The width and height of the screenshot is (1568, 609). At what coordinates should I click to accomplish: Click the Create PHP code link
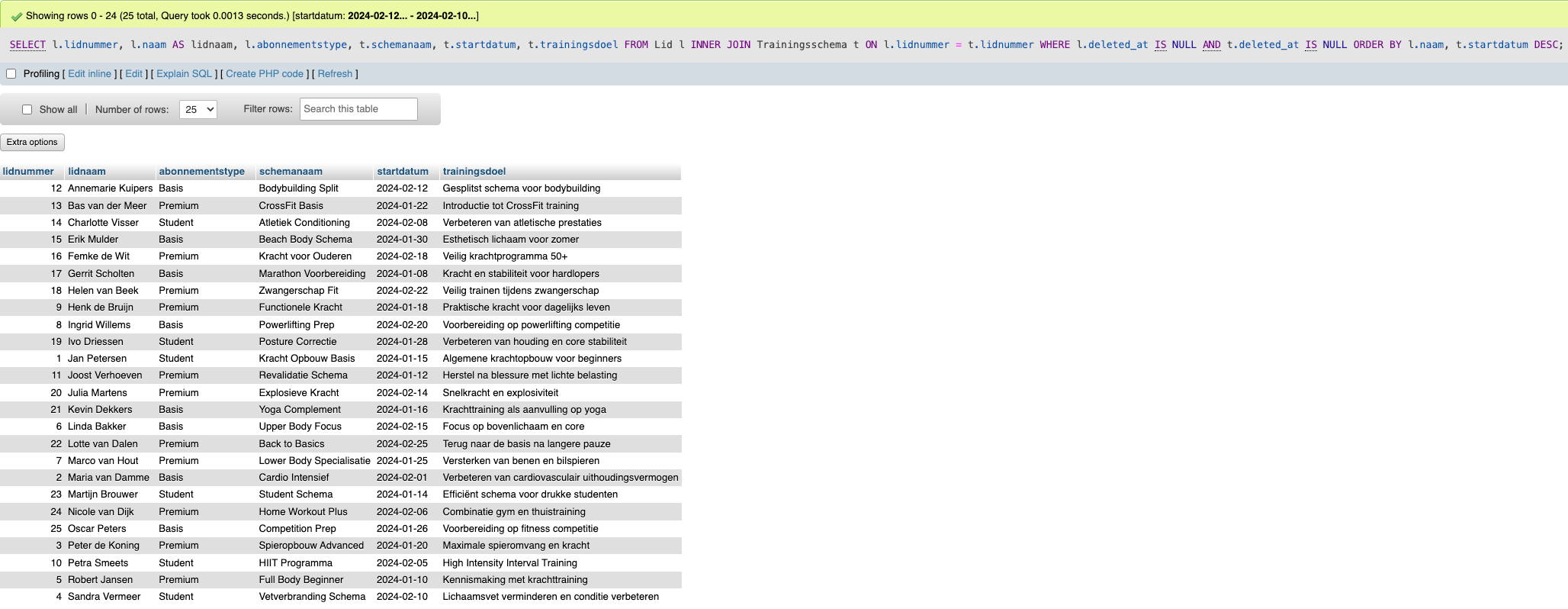point(265,74)
